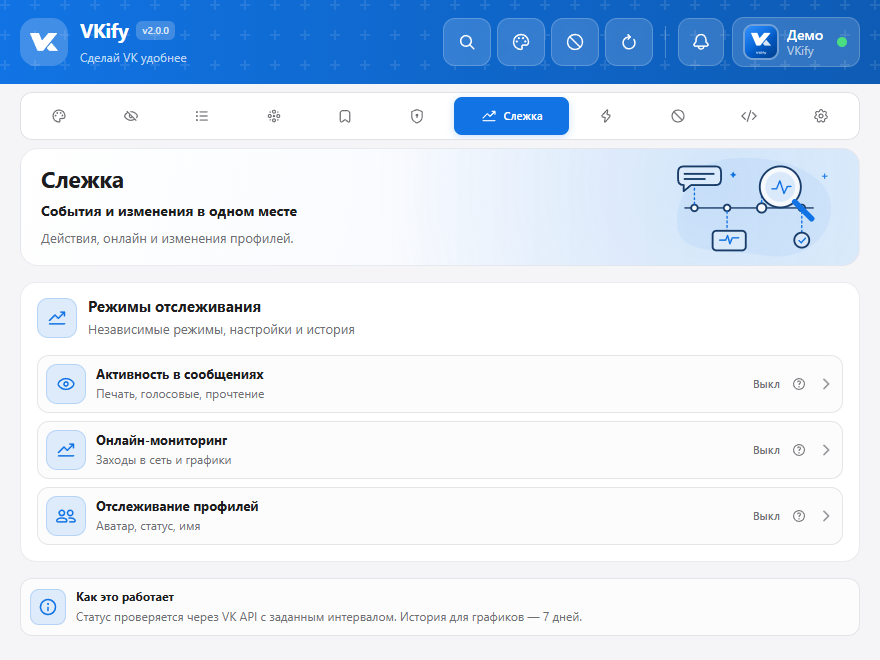Open help icon for Онлайн-мониторинг
The width and height of the screenshot is (880, 660).
click(799, 450)
